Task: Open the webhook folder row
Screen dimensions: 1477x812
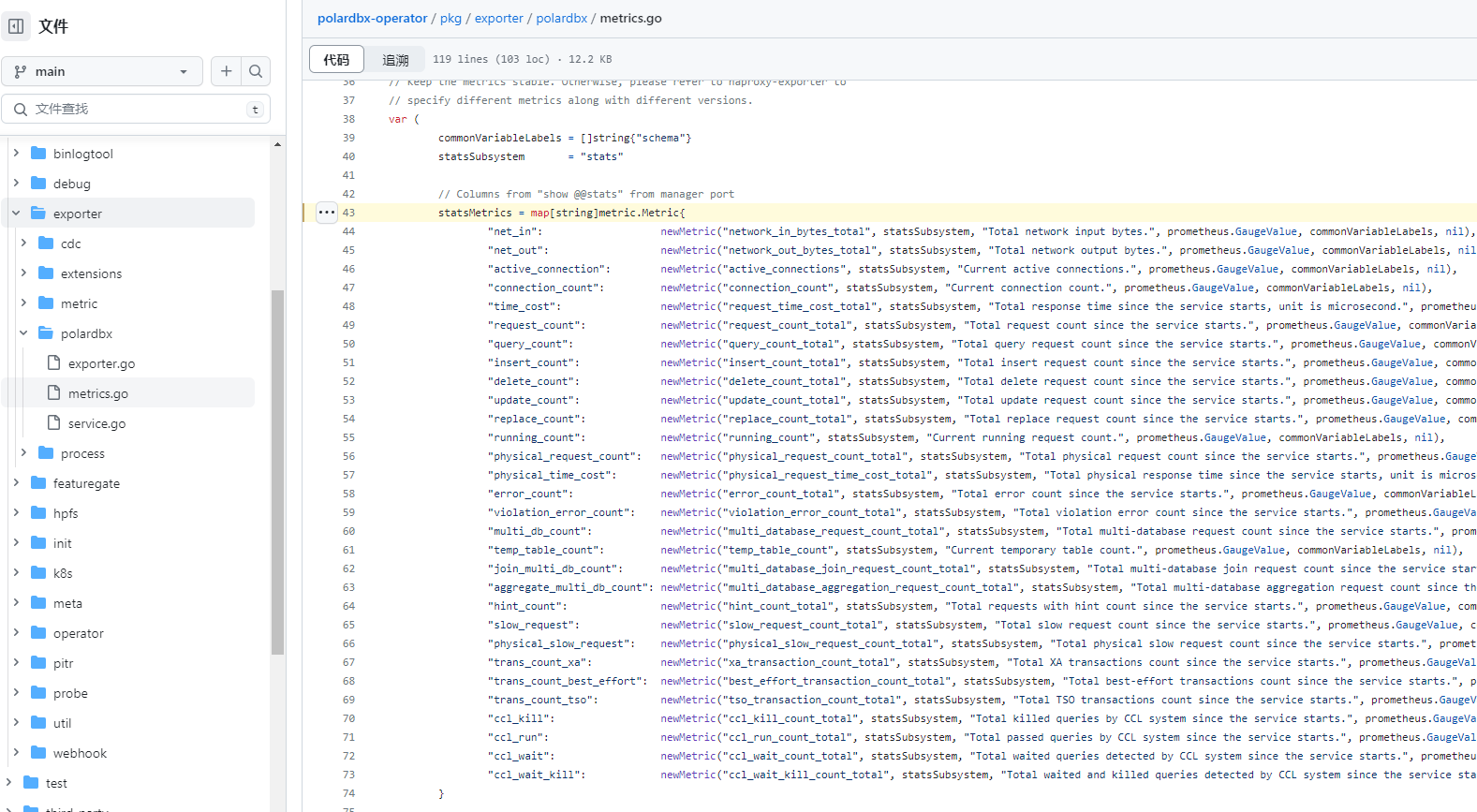Action: pos(128,753)
